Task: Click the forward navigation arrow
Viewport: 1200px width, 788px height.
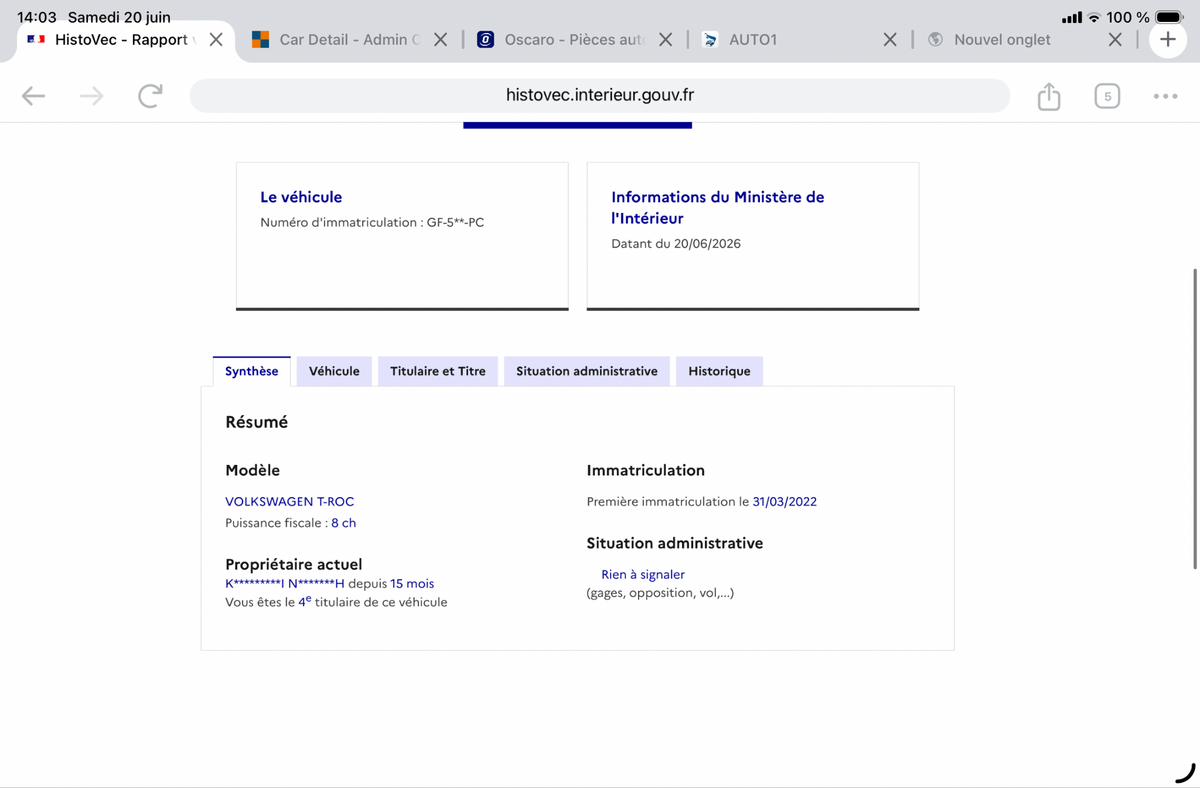Action: tap(91, 96)
